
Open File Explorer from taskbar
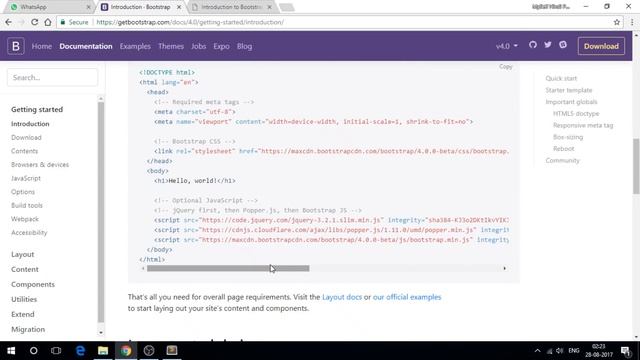click(x=103, y=351)
